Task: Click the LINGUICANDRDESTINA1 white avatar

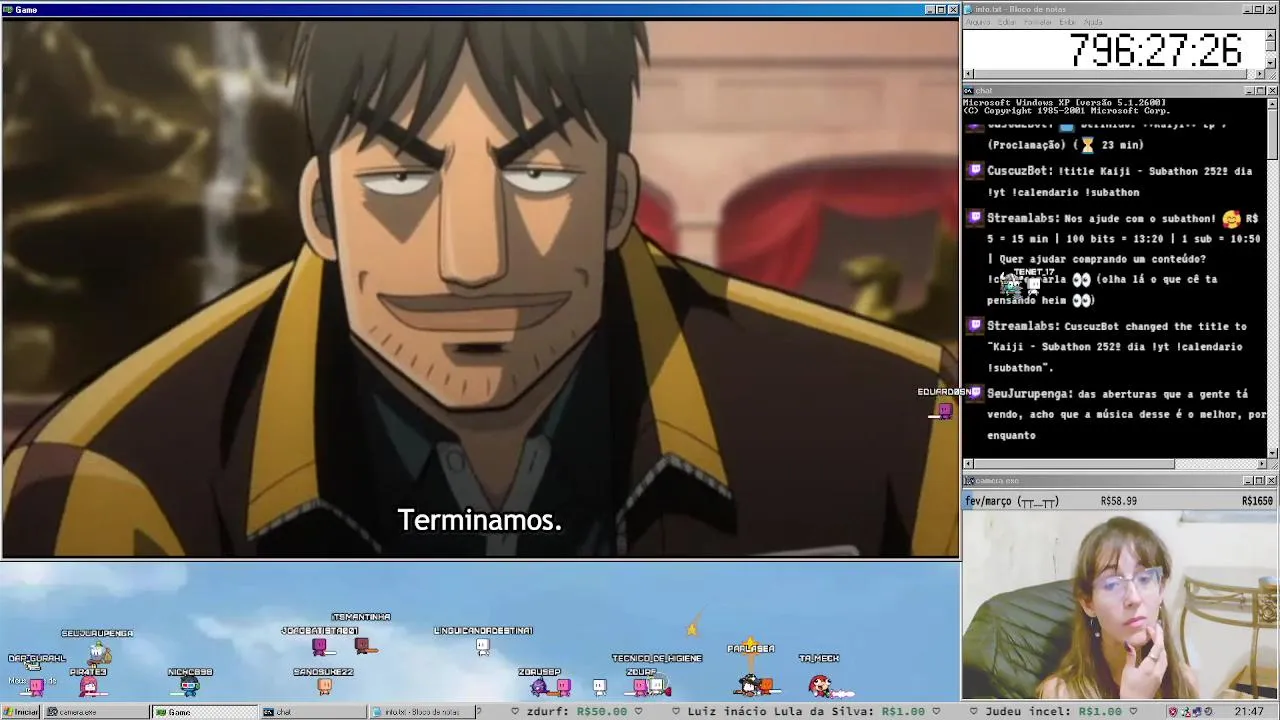Action: [483, 646]
